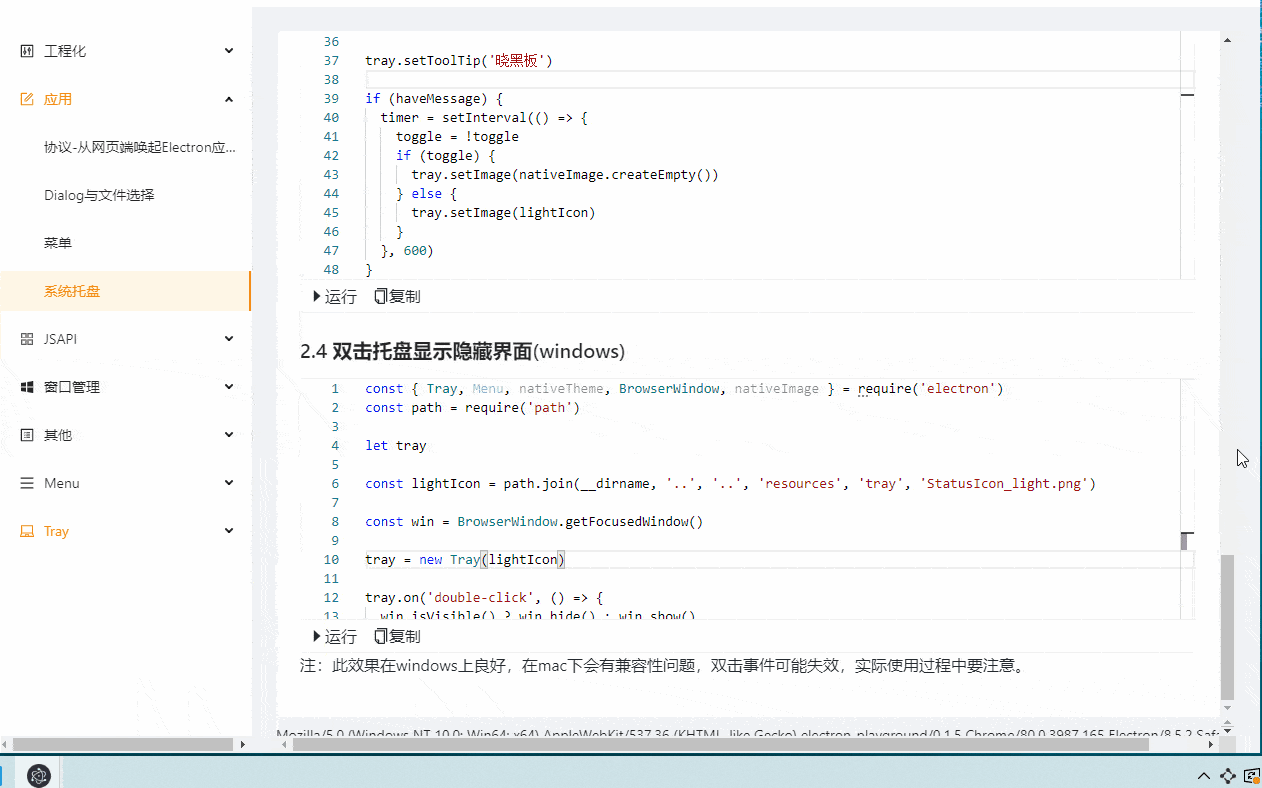Show hidden icons via taskbar tray chevron
The height and width of the screenshot is (788, 1262).
[1203, 775]
